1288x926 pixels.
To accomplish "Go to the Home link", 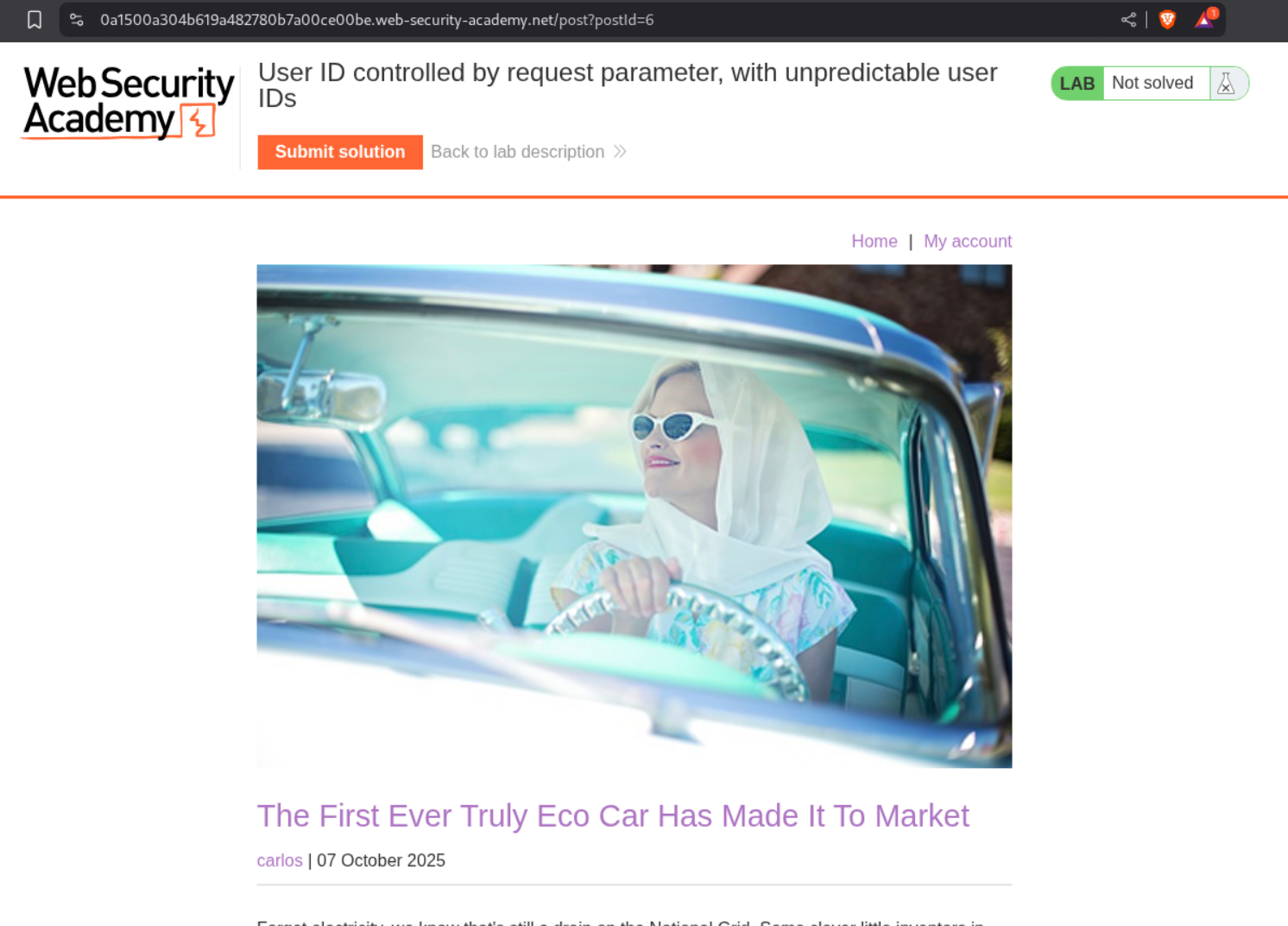I will click(x=874, y=242).
